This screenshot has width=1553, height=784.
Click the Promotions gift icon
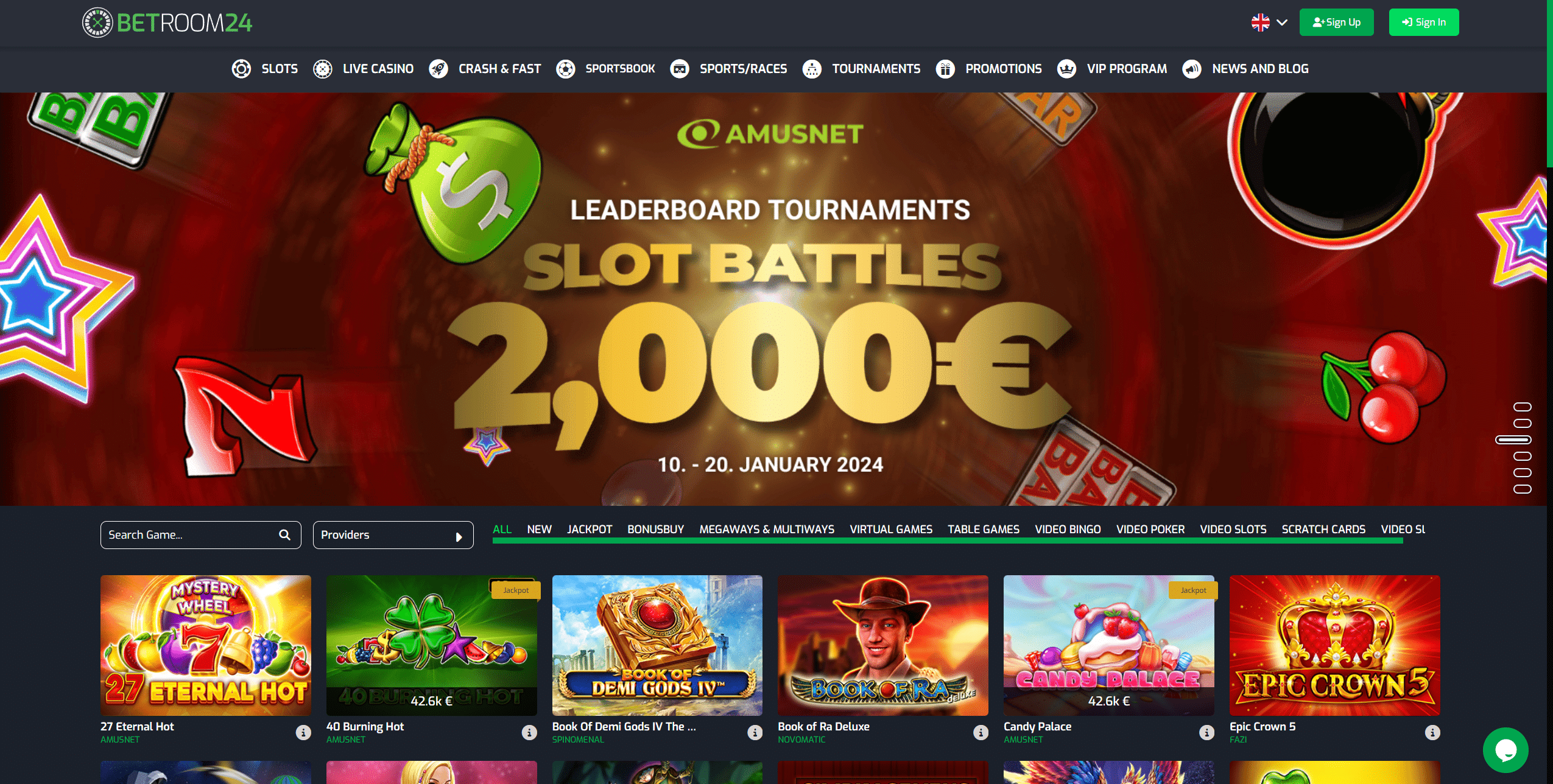(x=945, y=69)
